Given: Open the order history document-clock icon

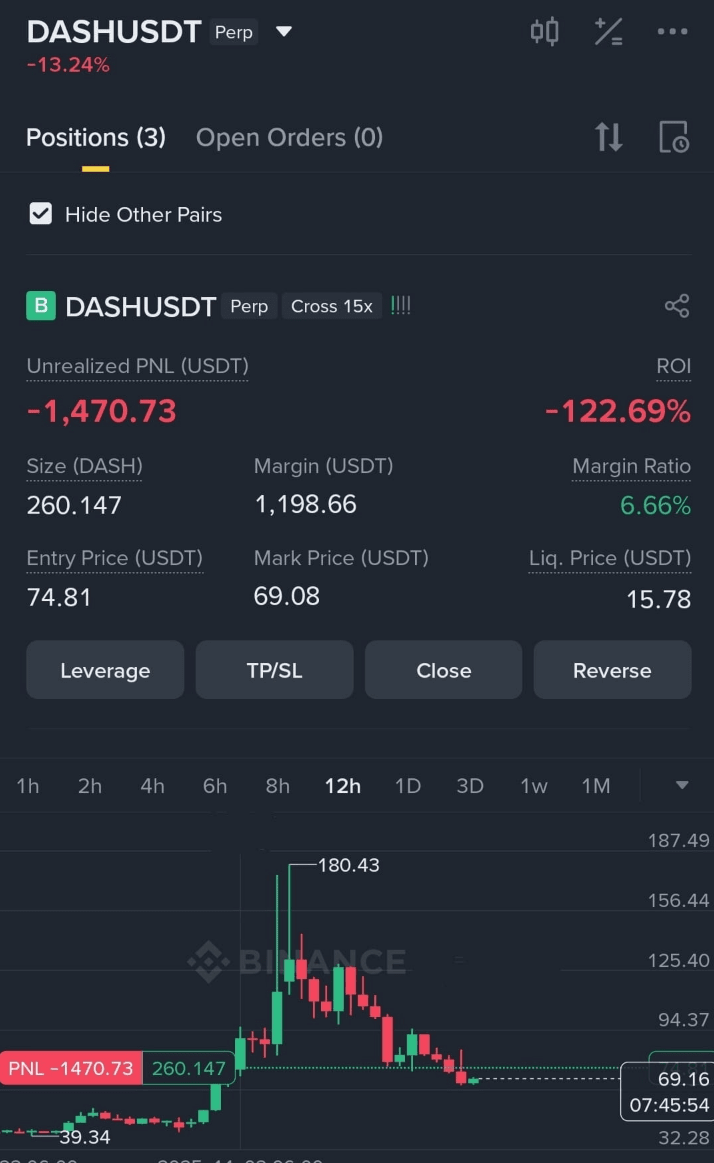Looking at the screenshot, I should 674,137.
